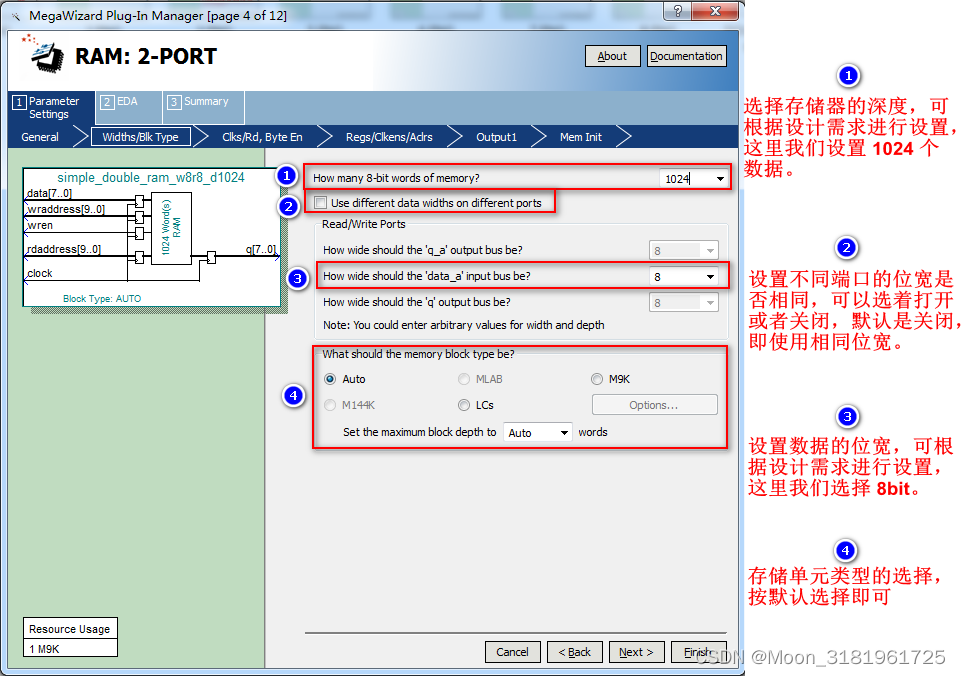The width and height of the screenshot is (961, 676).
Task: Select the Auto memory block type
Action: click(330, 379)
